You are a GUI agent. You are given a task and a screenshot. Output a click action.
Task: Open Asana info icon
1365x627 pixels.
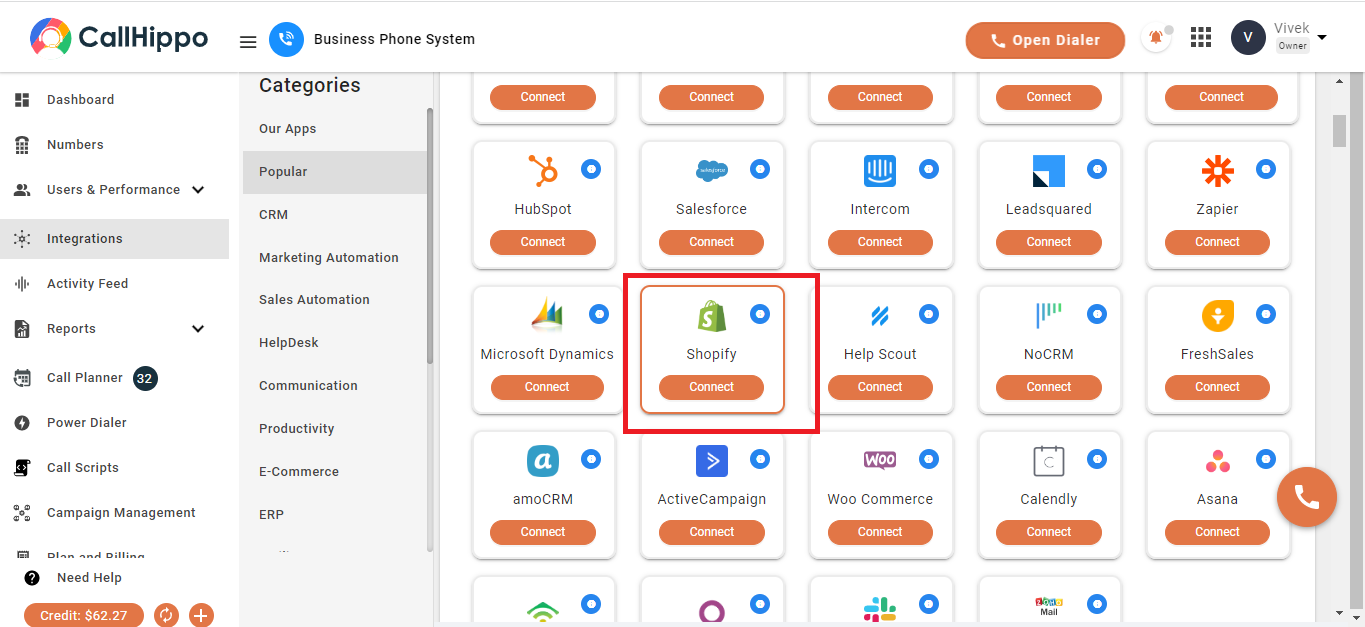tap(1266, 460)
